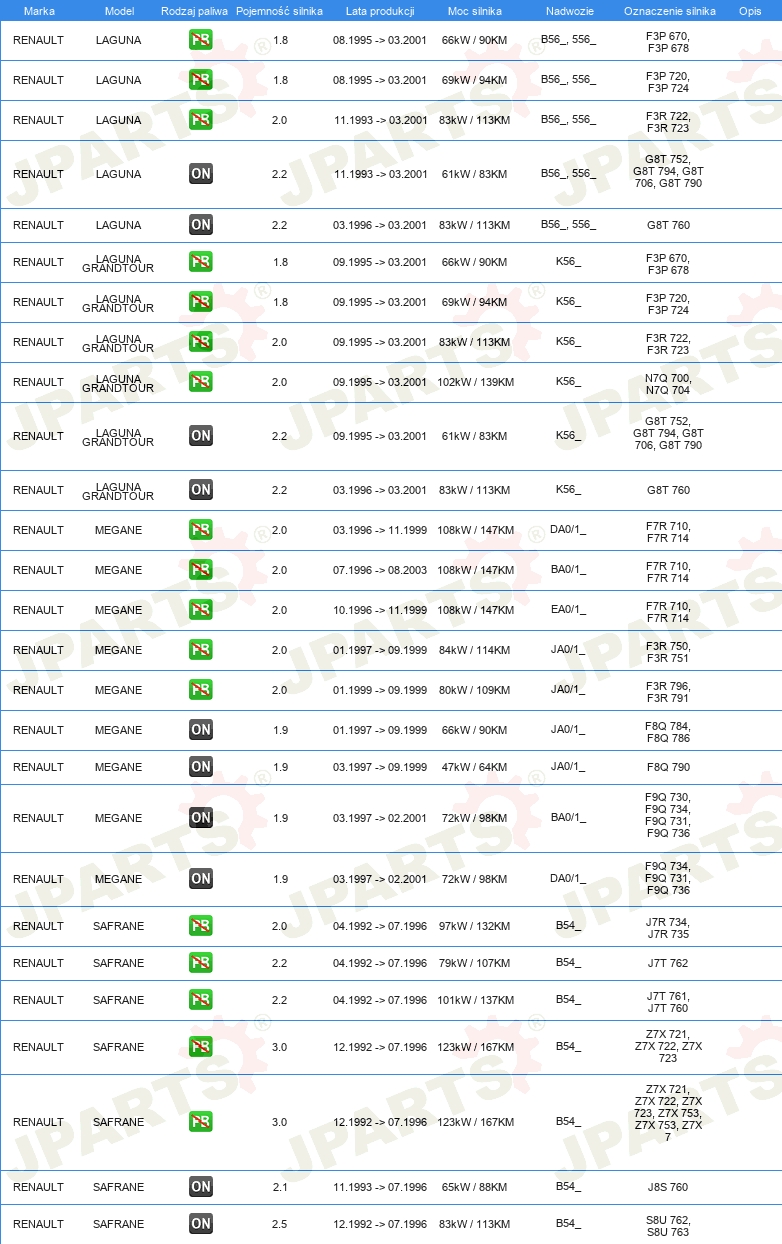Click the PB icon for Megane EA0/1_
The width and height of the screenshot is (782, 1244).
[x=201, y=610]
